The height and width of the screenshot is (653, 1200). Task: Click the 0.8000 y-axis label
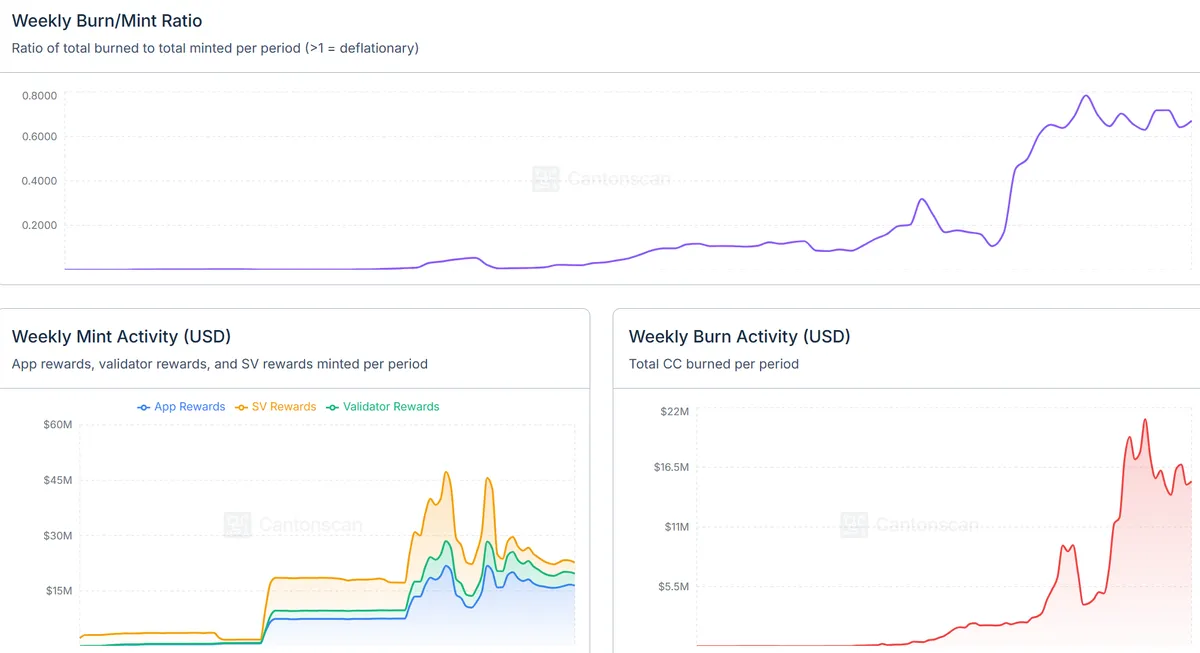point(40,96)
